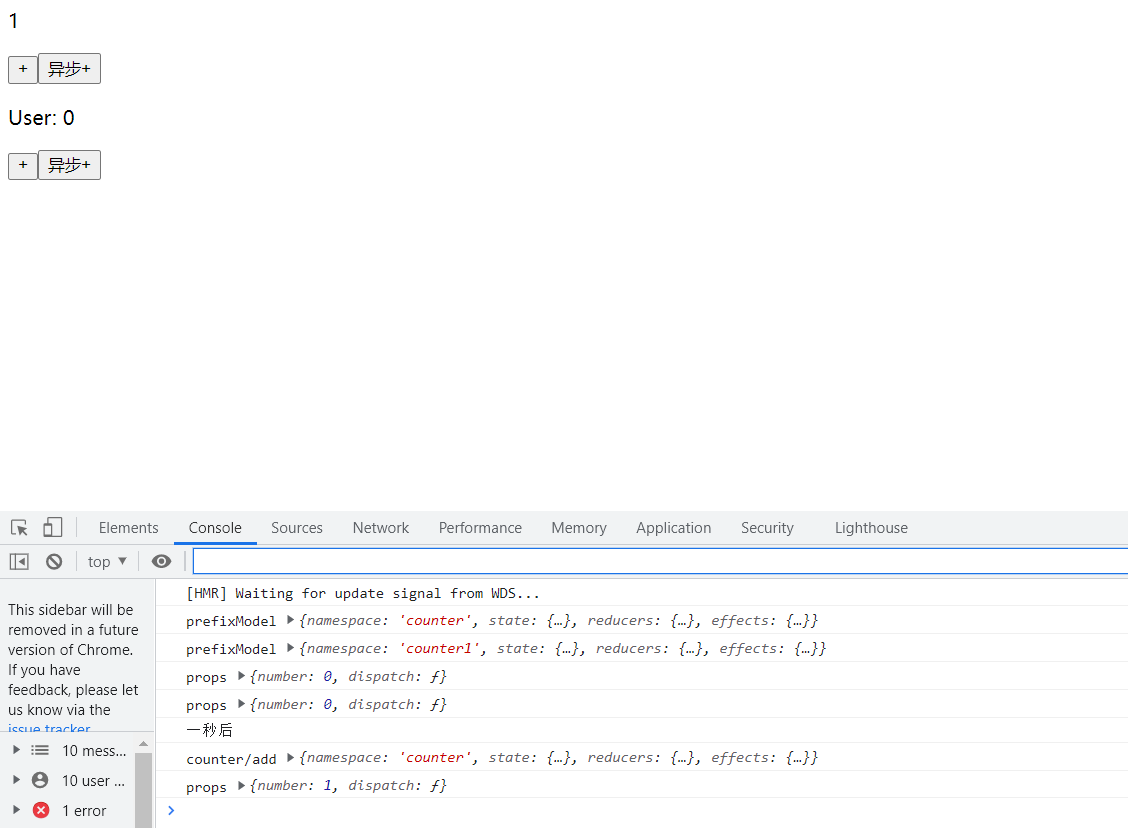This screenshot has height=828, width=1128.
Task: Expand the props {number: 1} object
Action: tap(241, 785)
